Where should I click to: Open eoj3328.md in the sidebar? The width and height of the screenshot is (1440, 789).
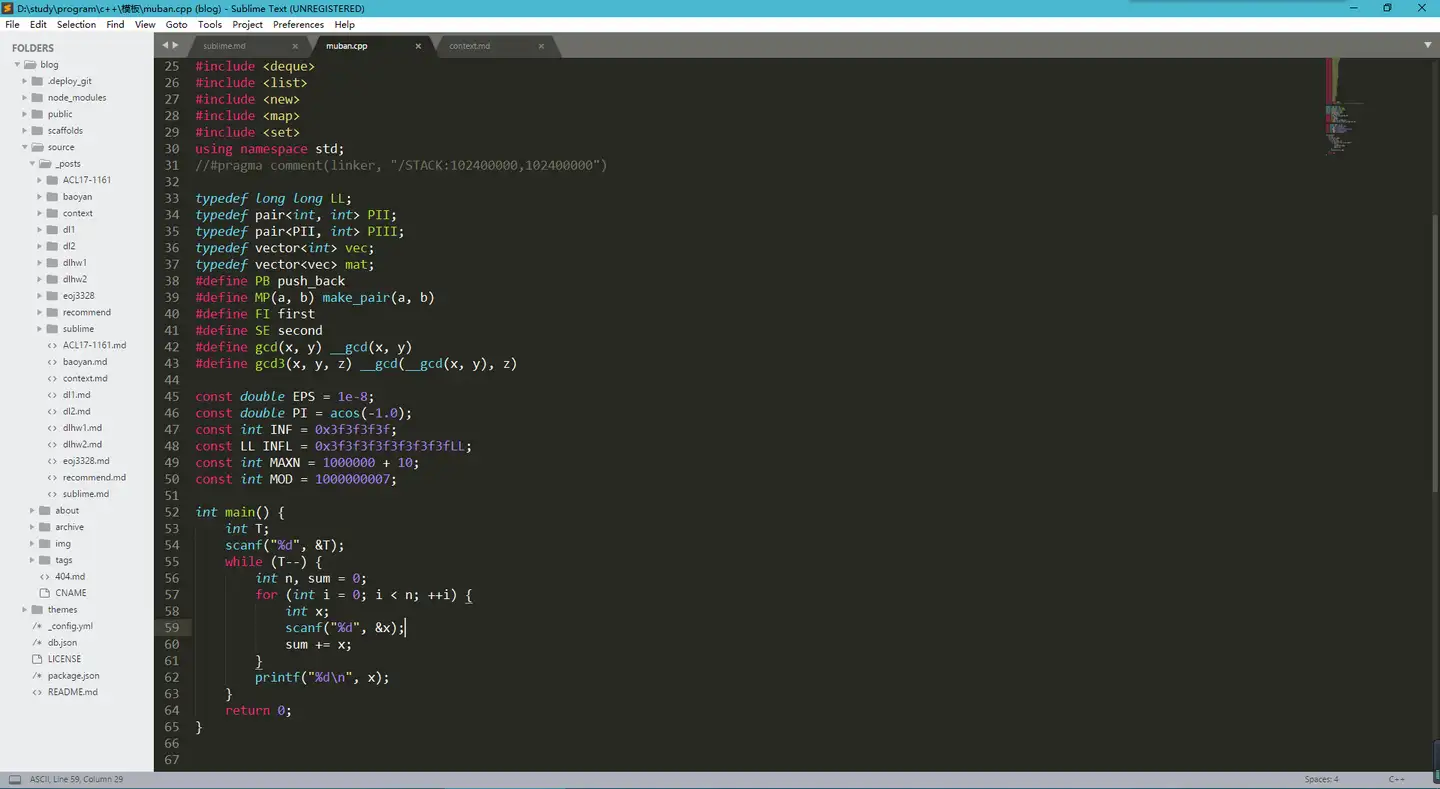86,461
